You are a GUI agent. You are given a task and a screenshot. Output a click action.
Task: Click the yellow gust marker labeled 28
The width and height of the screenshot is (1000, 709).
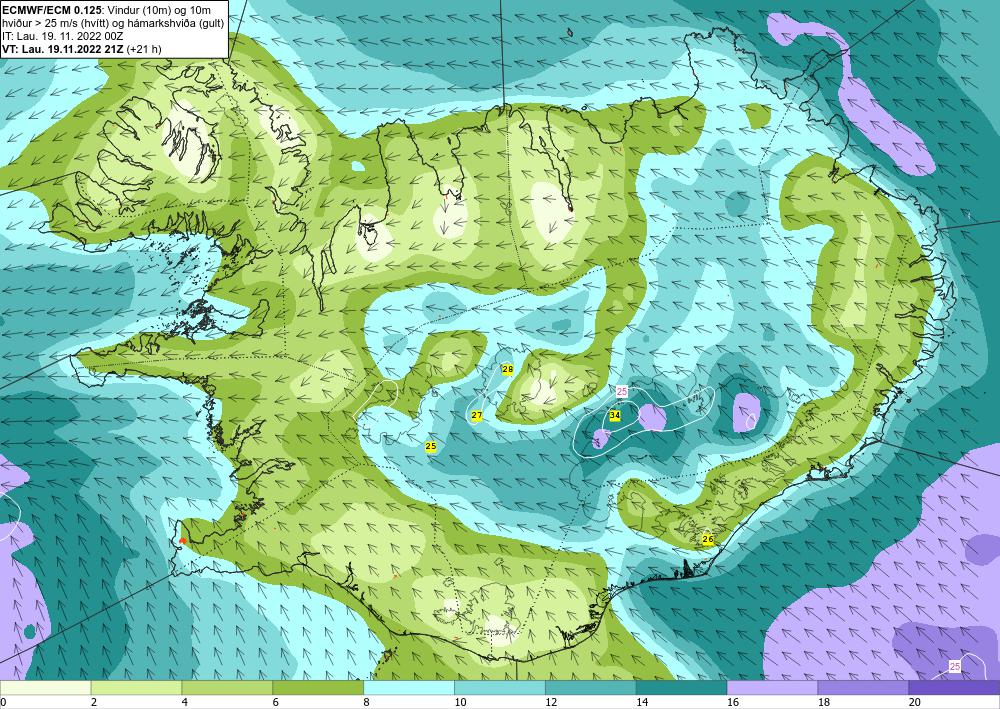click(x=508, y=369)
